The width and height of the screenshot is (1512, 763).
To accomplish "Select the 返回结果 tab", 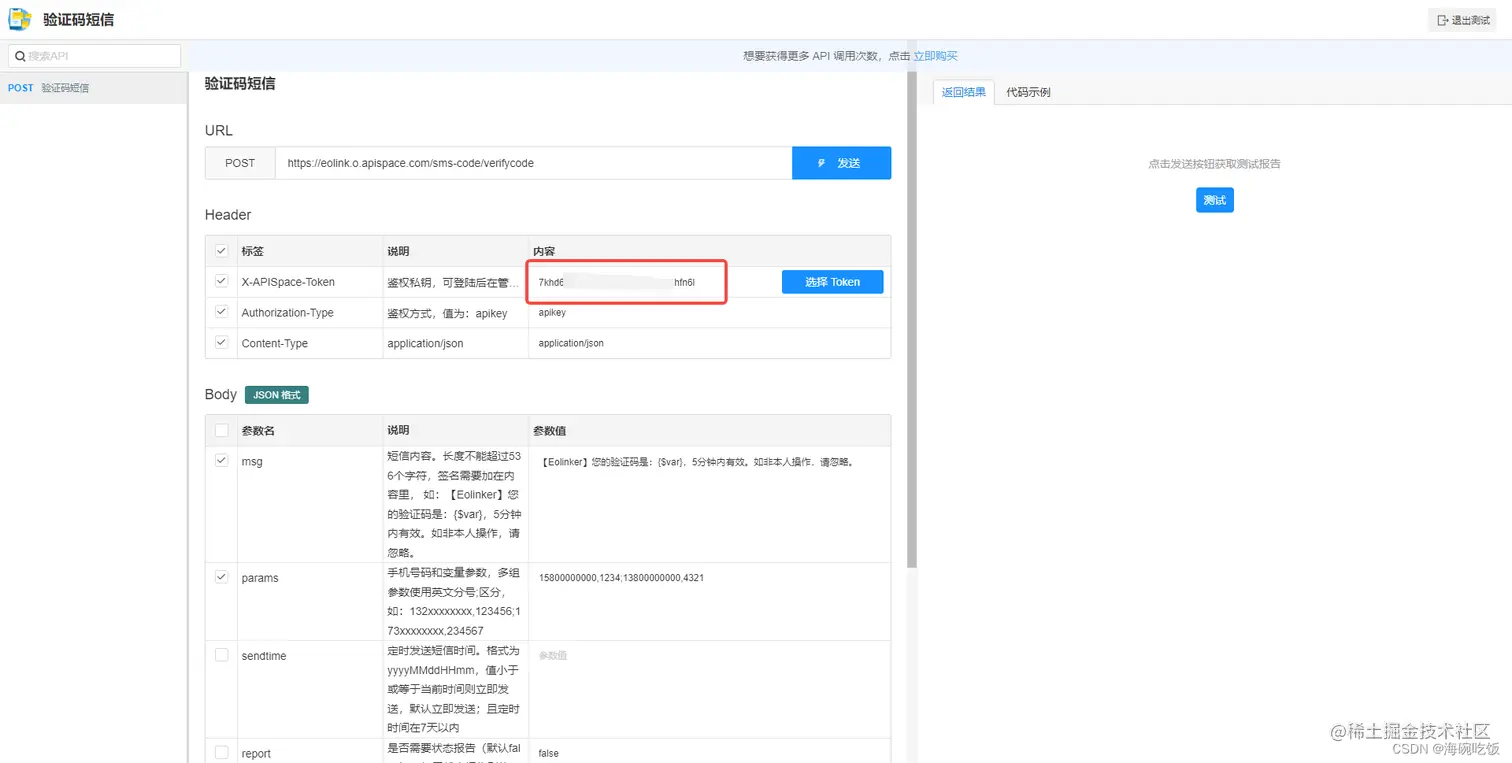I will pyautogui.click(x=963, y=91).
